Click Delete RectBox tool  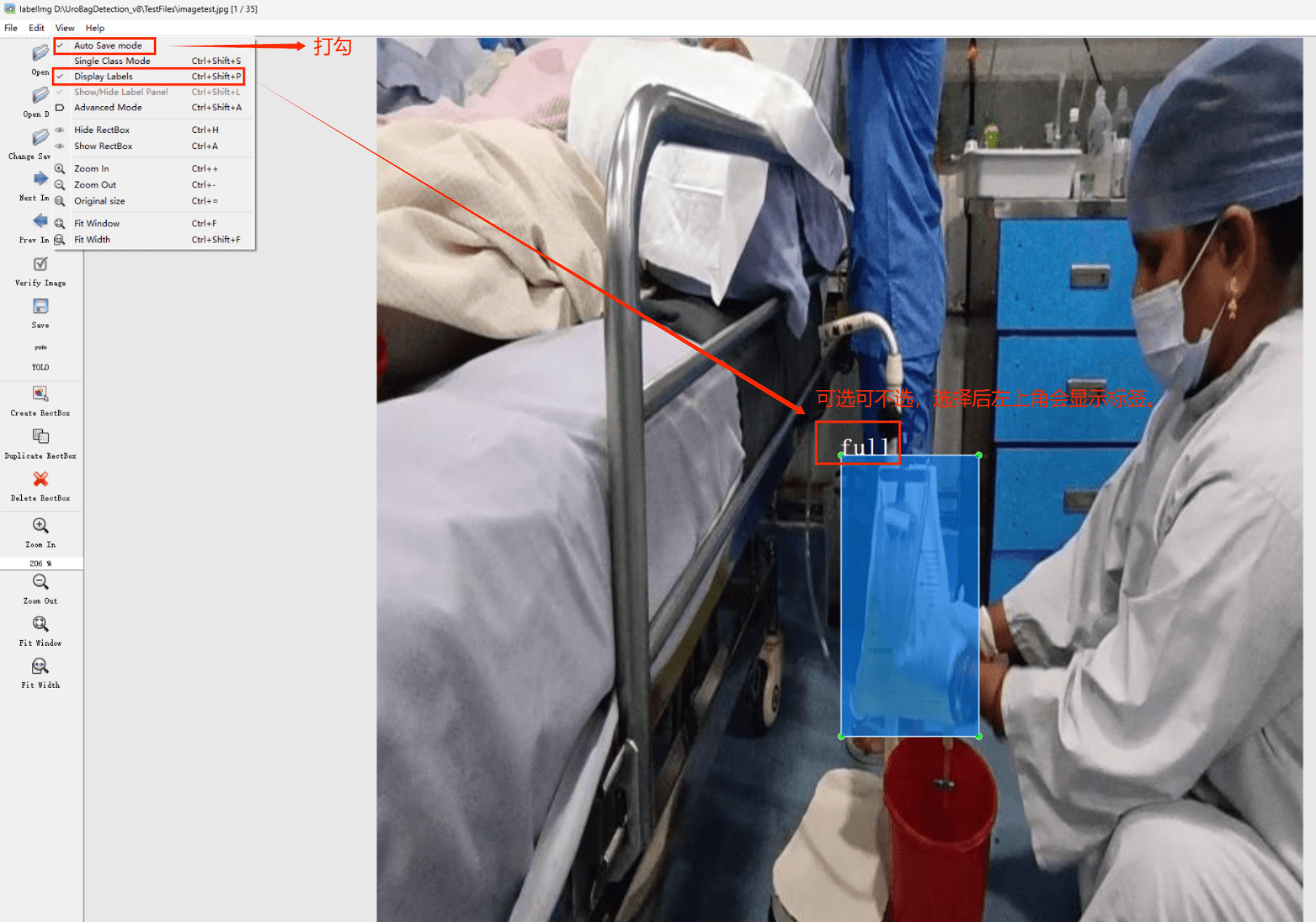click(40, 479)
